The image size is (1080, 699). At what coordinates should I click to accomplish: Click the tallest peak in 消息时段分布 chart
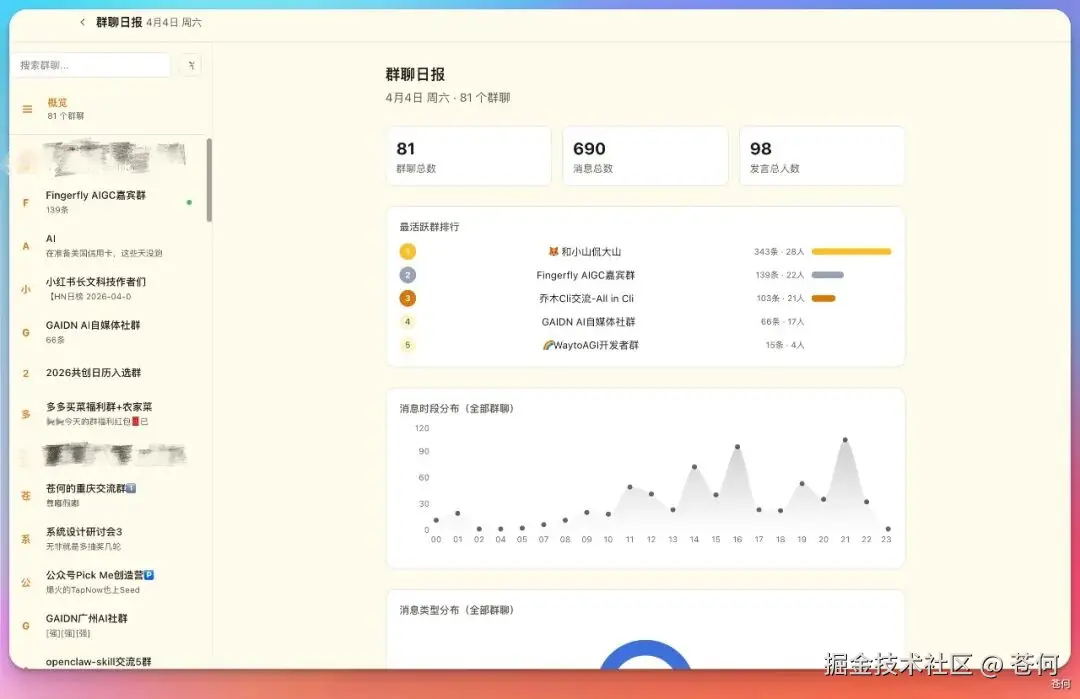click(x=845, y=440)
